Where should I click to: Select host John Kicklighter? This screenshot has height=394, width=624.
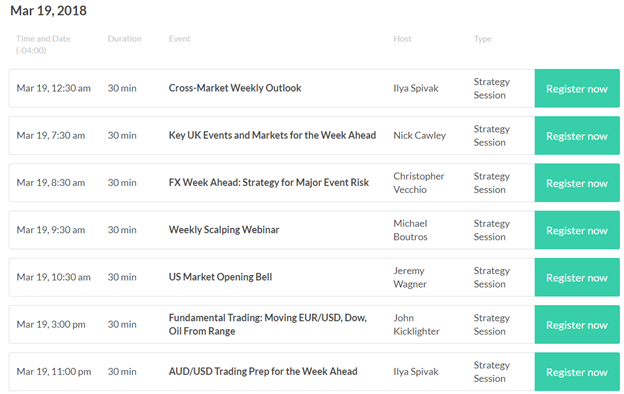[416, 324]
